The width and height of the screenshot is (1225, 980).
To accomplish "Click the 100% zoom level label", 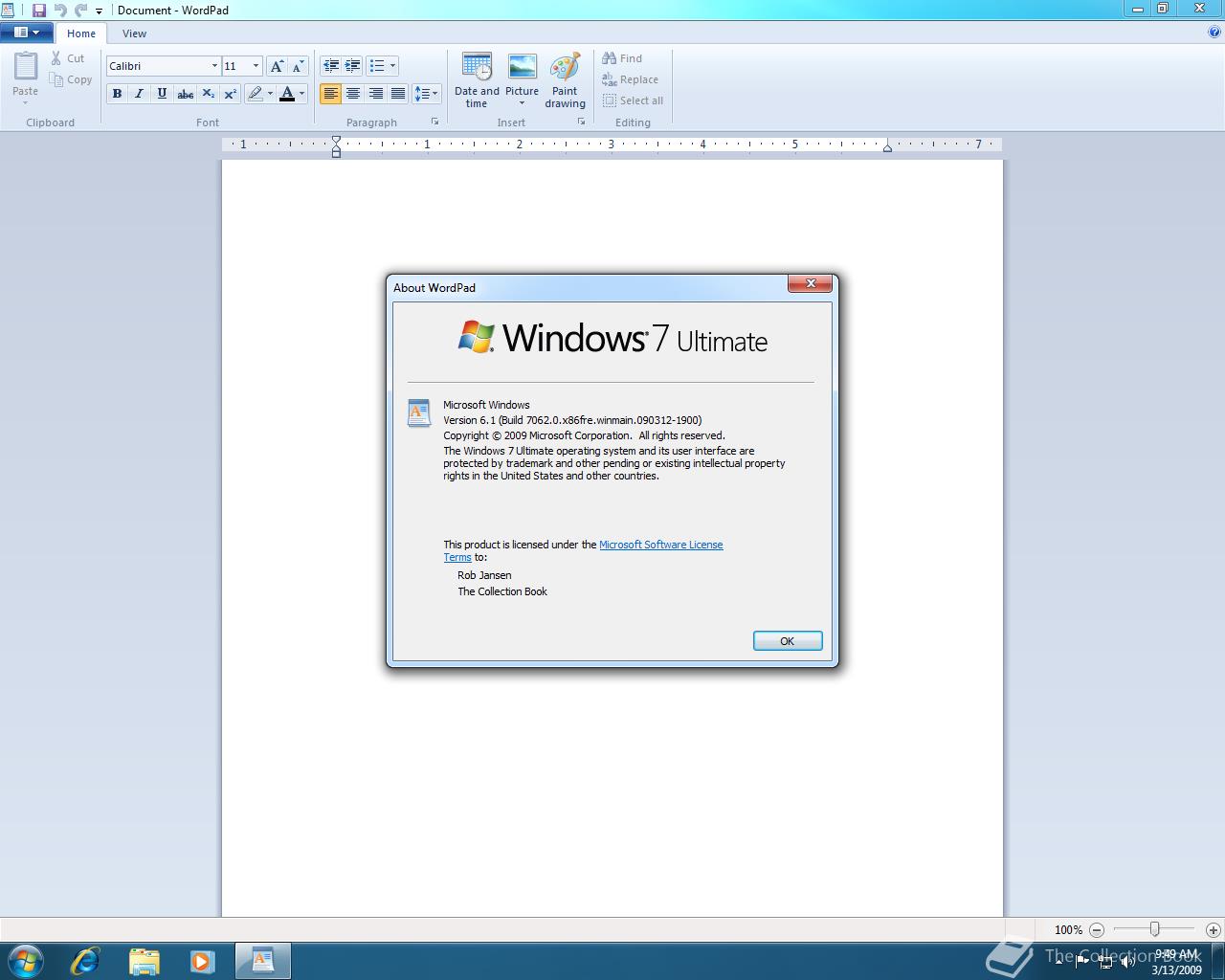I will point(1068,929).
